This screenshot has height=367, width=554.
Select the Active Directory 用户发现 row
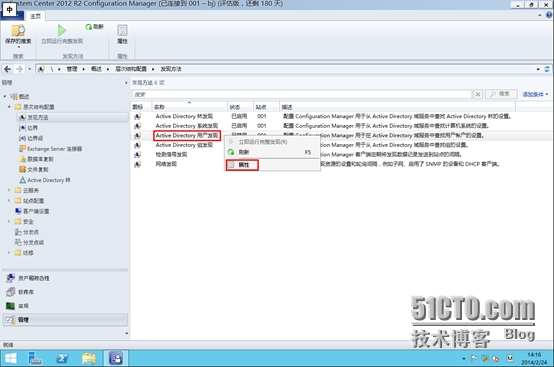(341, 136)
